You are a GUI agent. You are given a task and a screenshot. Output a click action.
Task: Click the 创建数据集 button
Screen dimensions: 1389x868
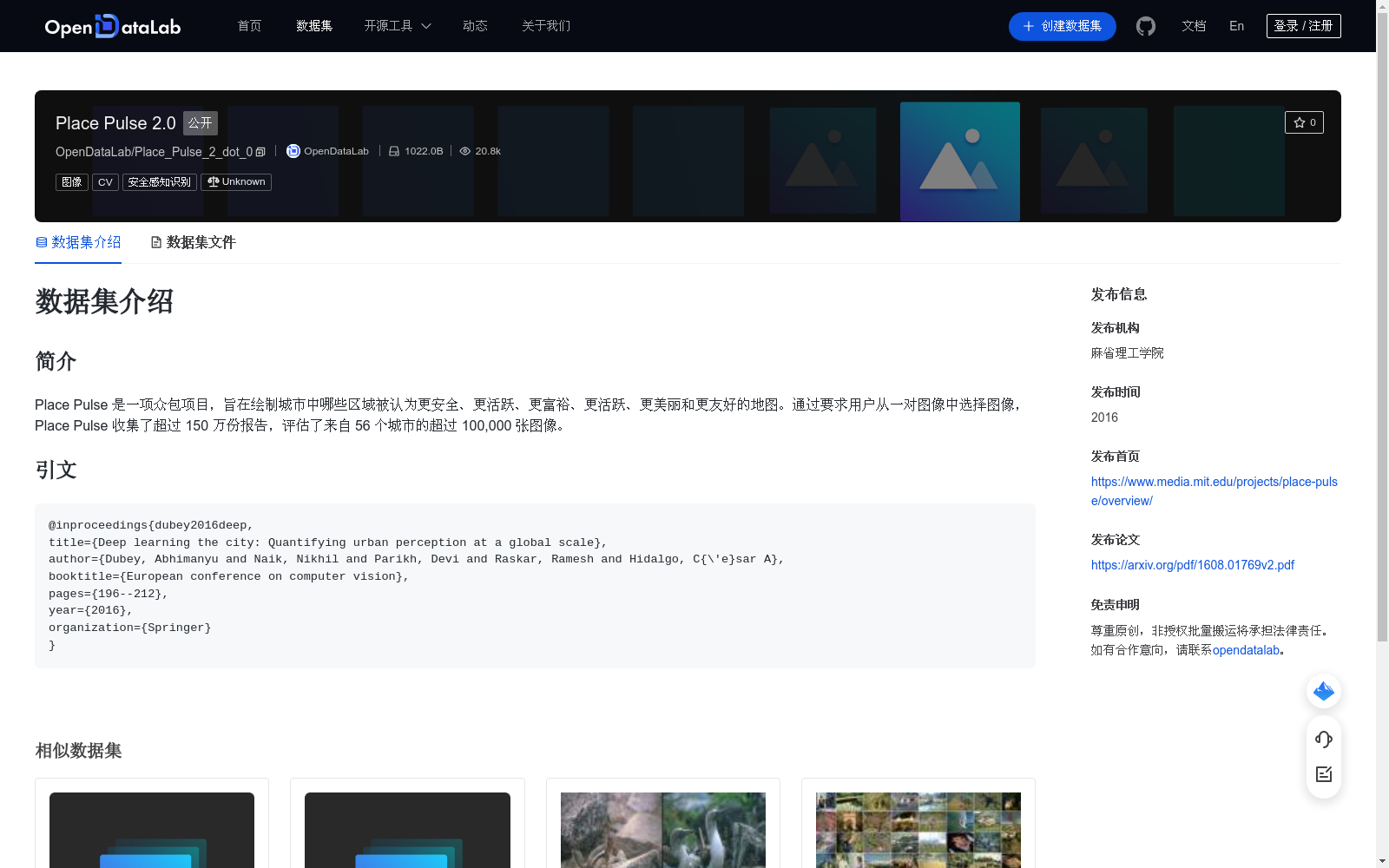point(1062,26)
